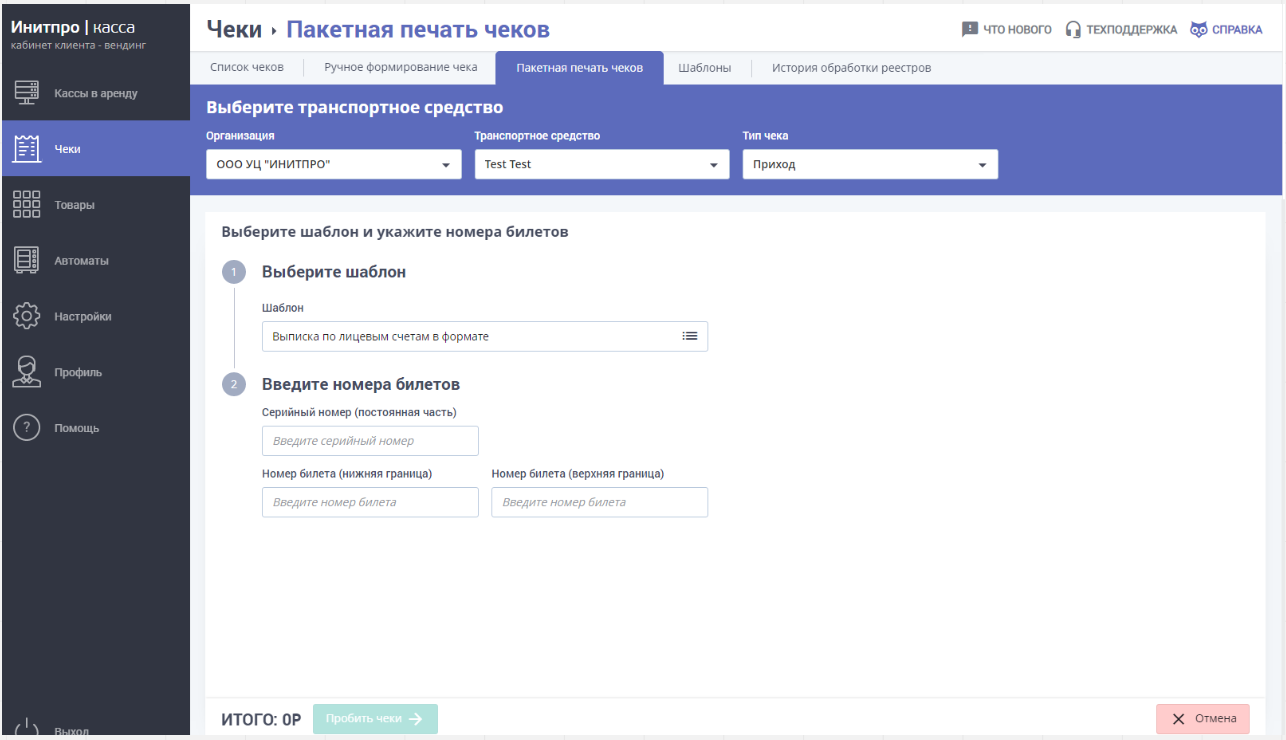Switch to Список чеков tab
The width and height of the screenshot is (1286, 740).
tap(247, 68)
